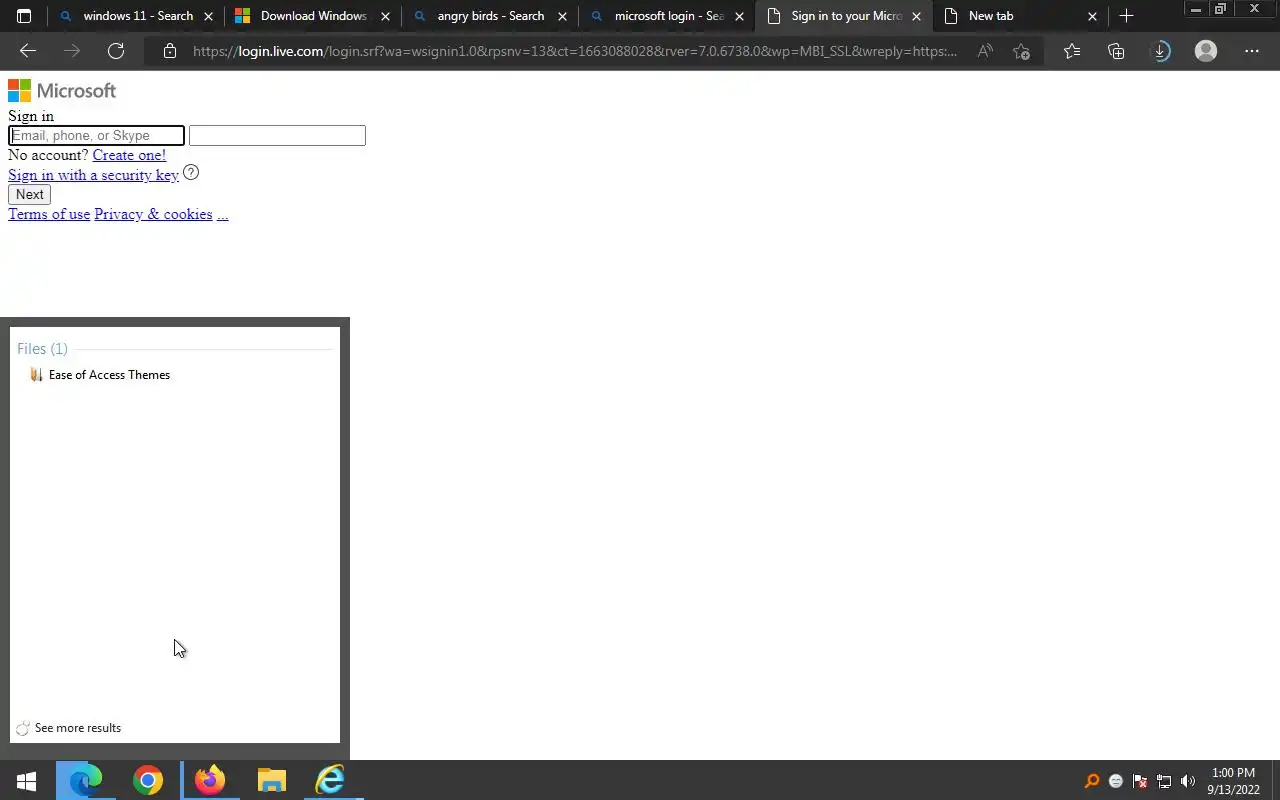Screen dimensions: 1280x800
Task: Refresh the current page
Action: (x=116, y=51)
